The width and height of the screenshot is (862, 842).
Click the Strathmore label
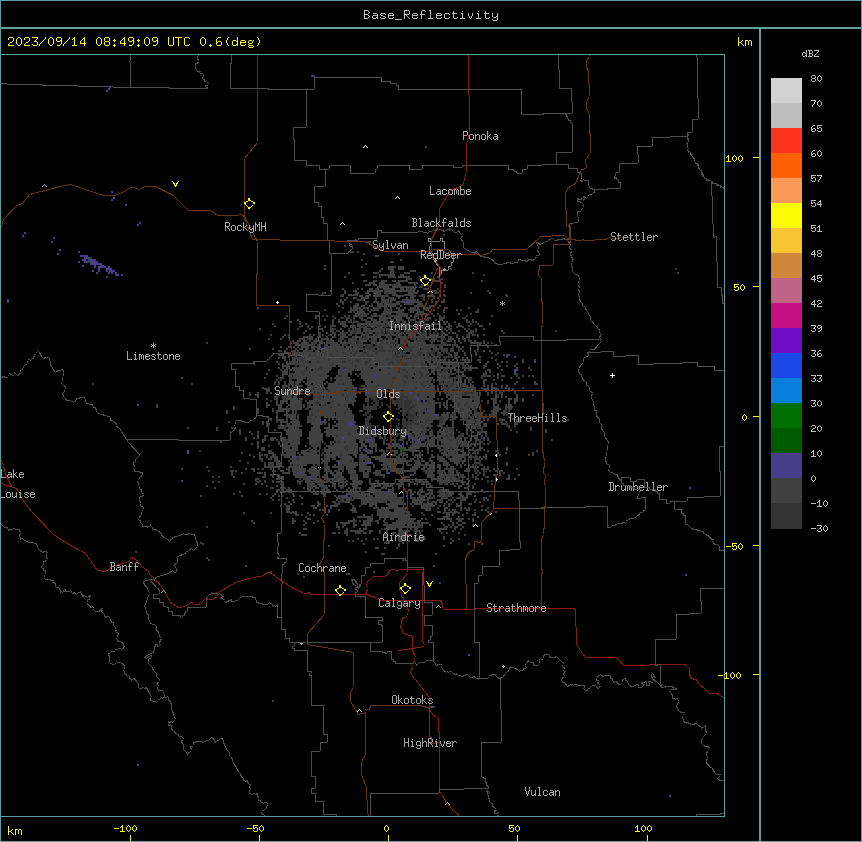tap(516, 608)
